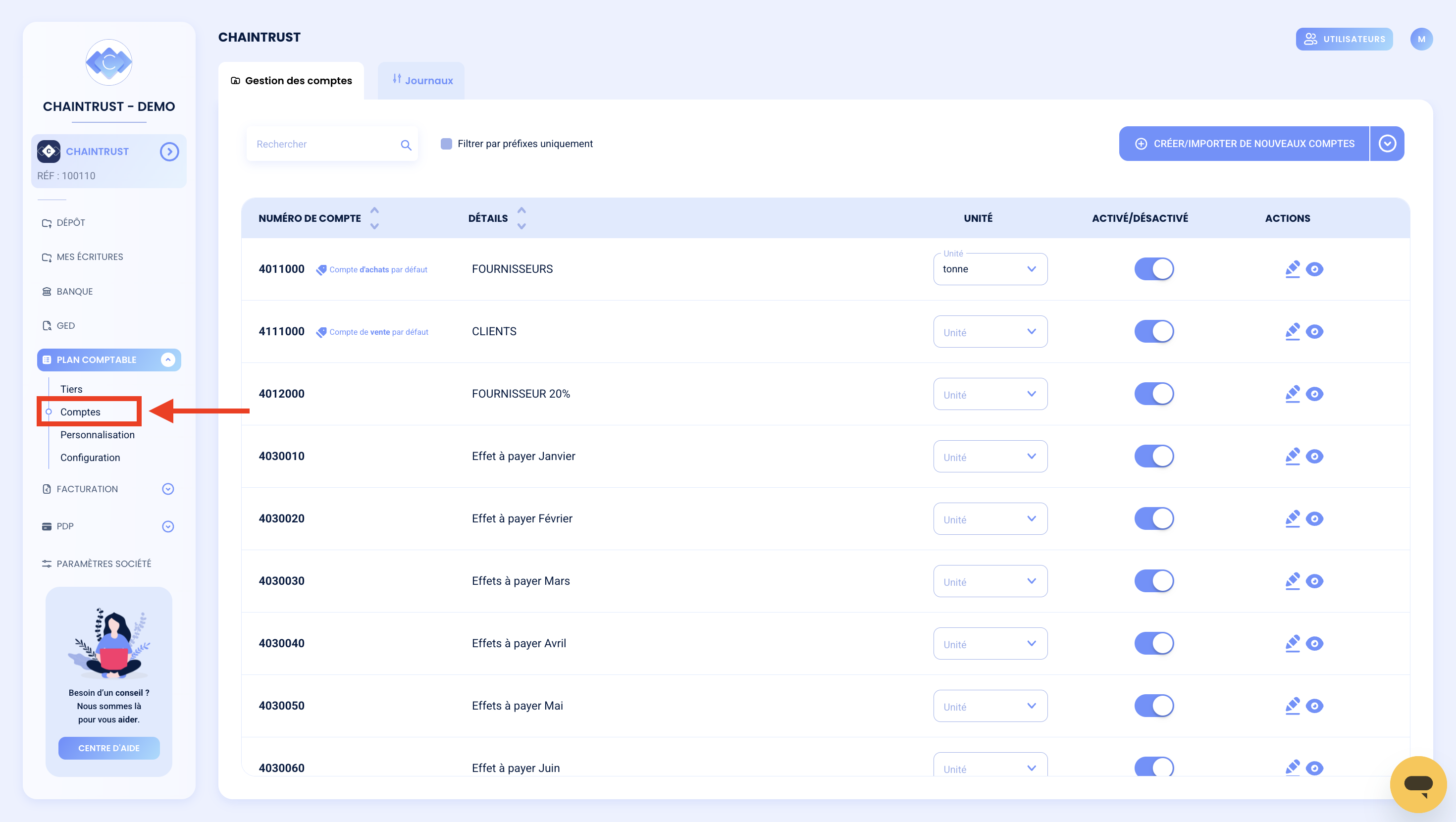Open PARAMÈTRES SOCIÉTÉ in the sidebar

97,564
